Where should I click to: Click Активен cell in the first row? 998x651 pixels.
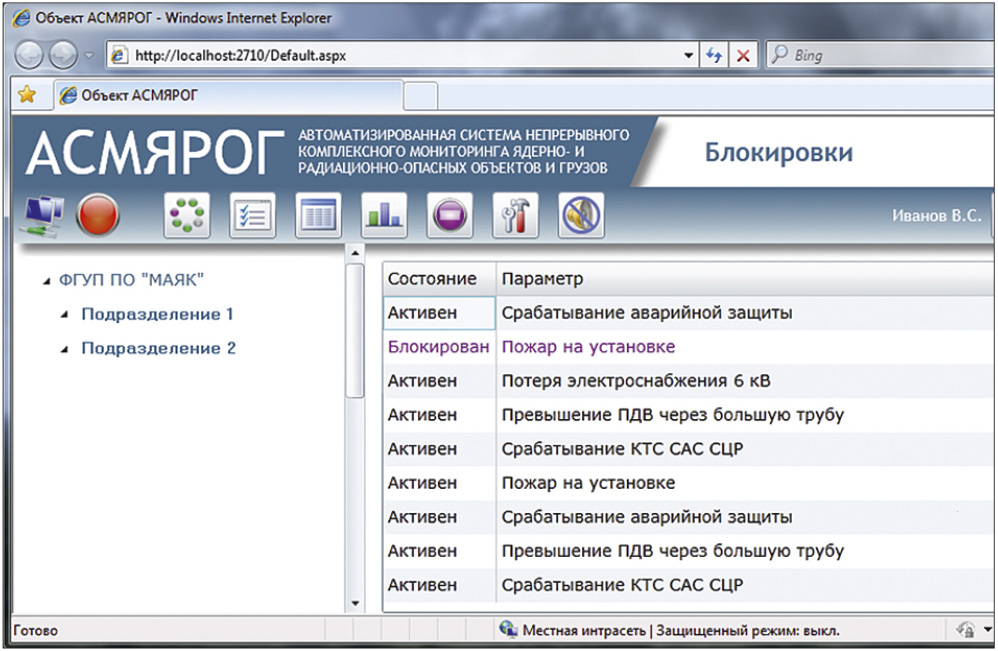[x=439, y=312]
